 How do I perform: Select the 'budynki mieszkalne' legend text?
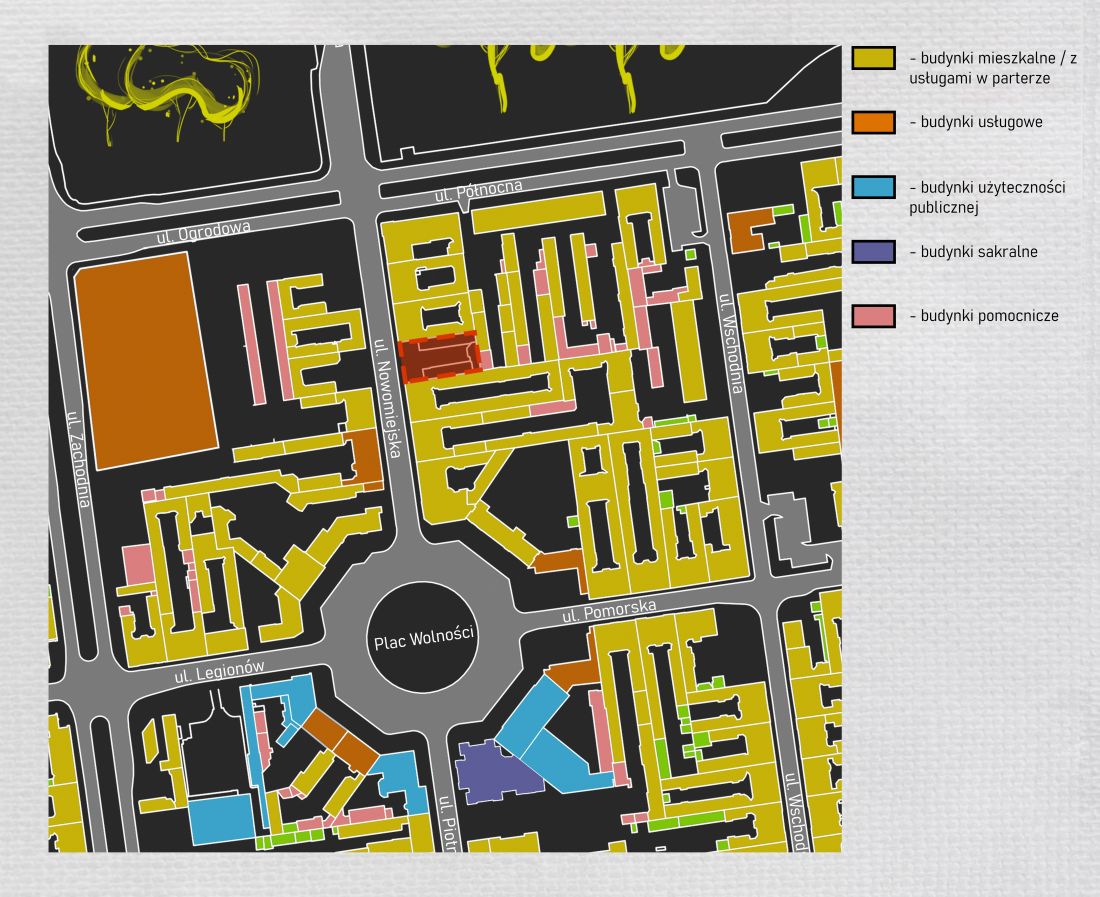993,67
